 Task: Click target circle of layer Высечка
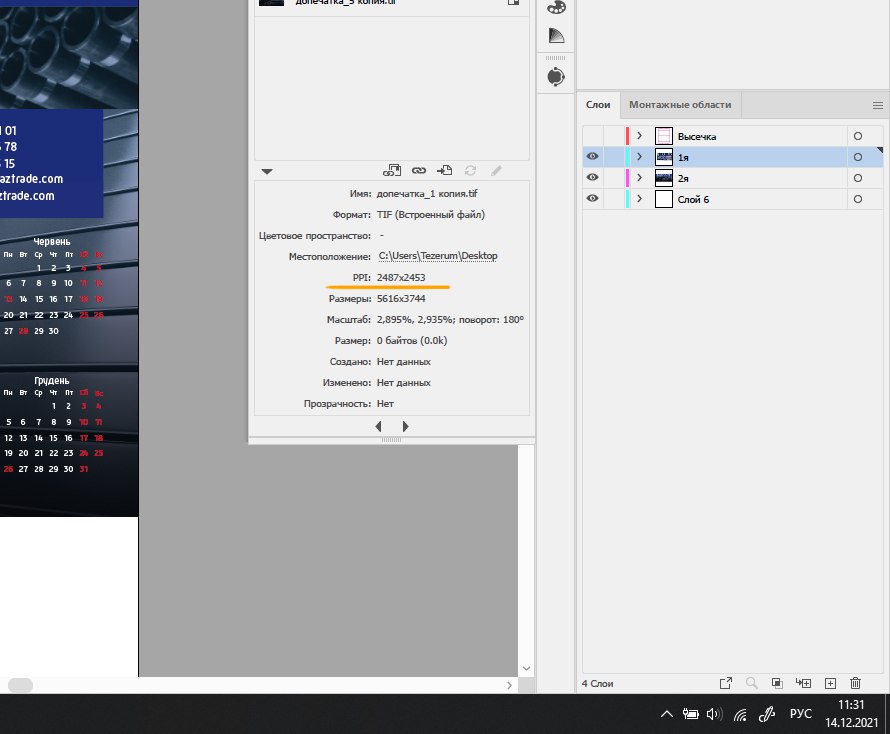[x=858, y=136]
